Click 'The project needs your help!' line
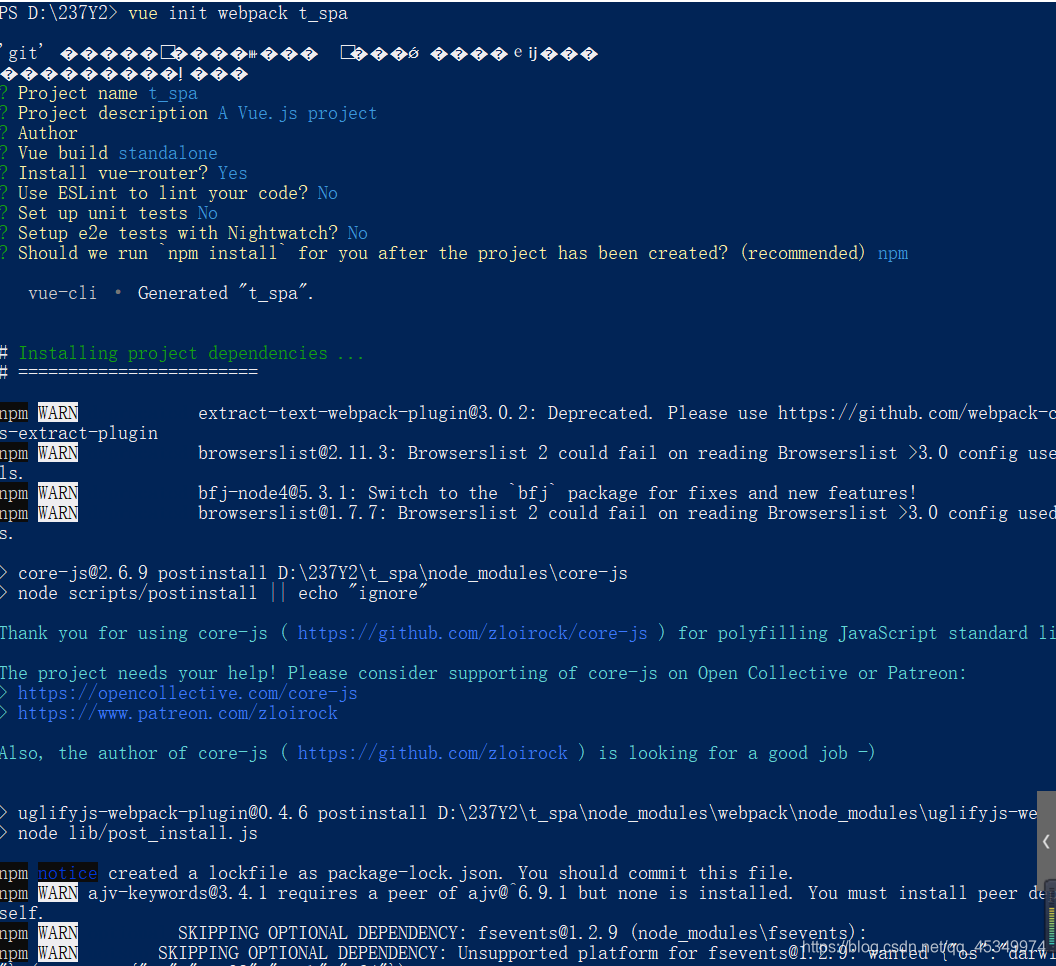The image size is (1056, 966). tap(483, 673)
